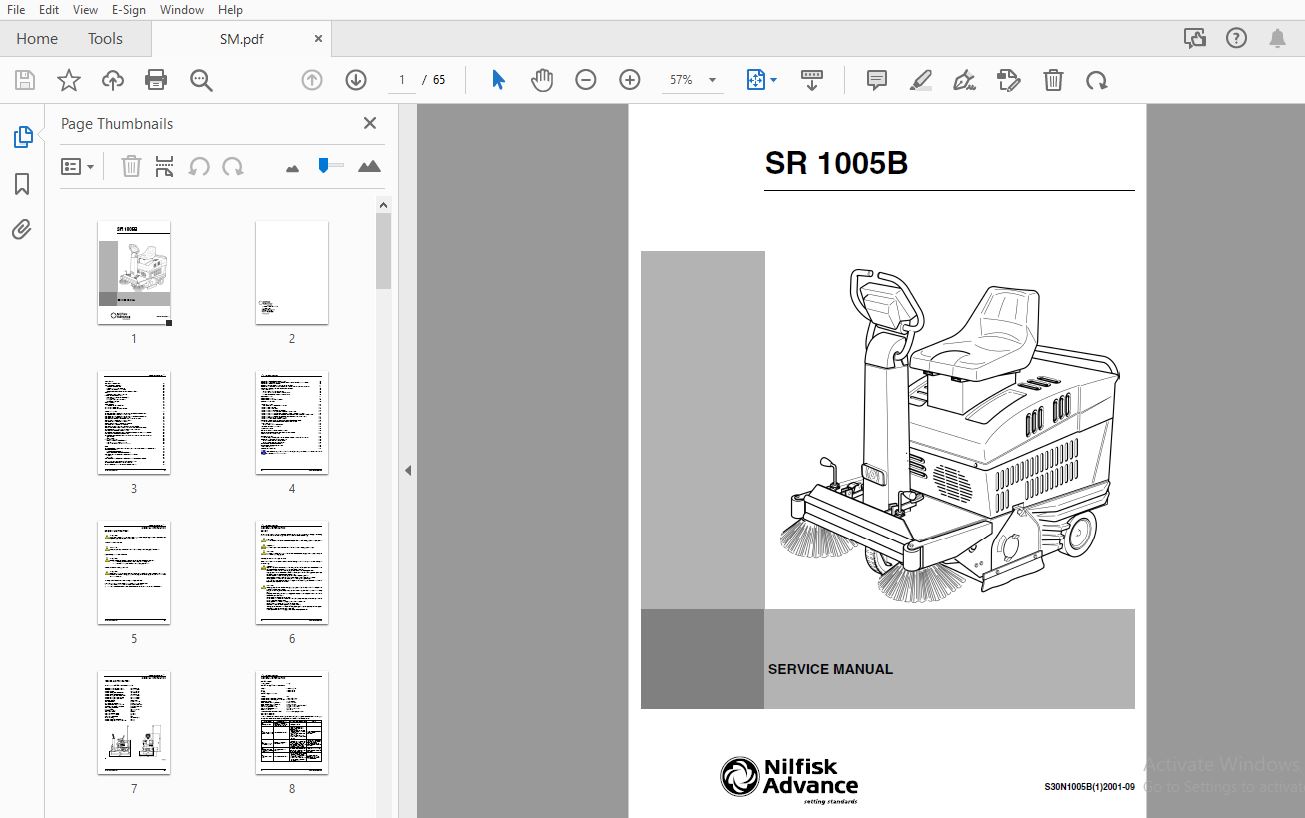Viewport: 1305px width, 818px height.
Task: Zoom out with the minus circle icon
Action: (586, 80)
